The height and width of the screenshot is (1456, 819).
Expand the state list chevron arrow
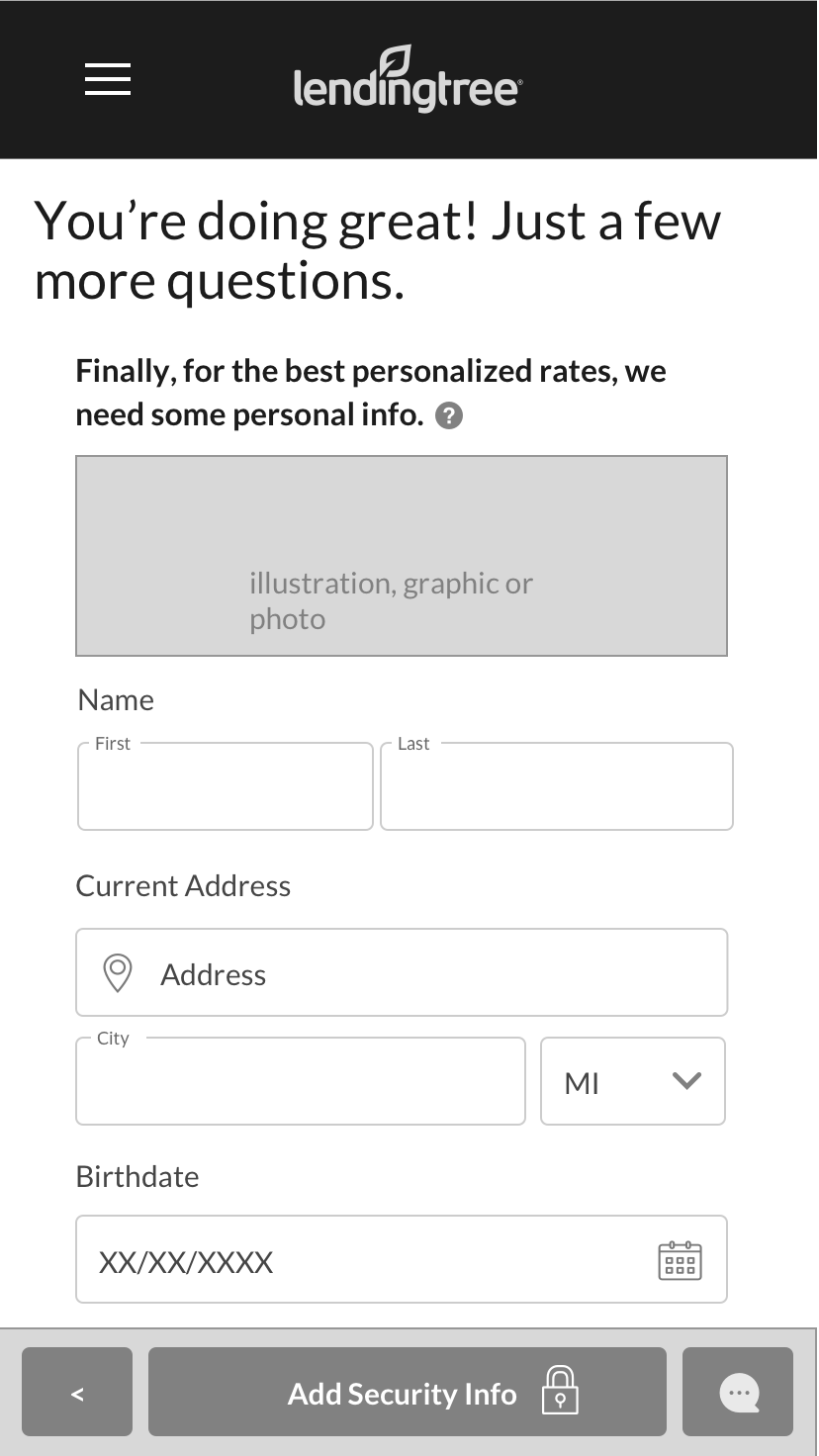coord(686,1081)
